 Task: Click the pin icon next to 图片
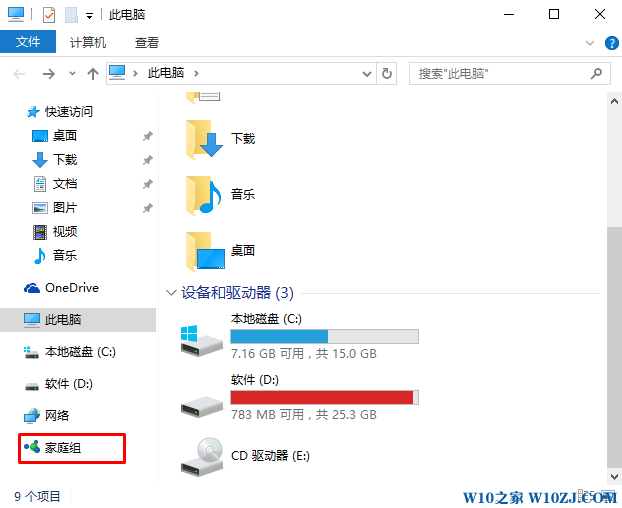click(148, 208)
